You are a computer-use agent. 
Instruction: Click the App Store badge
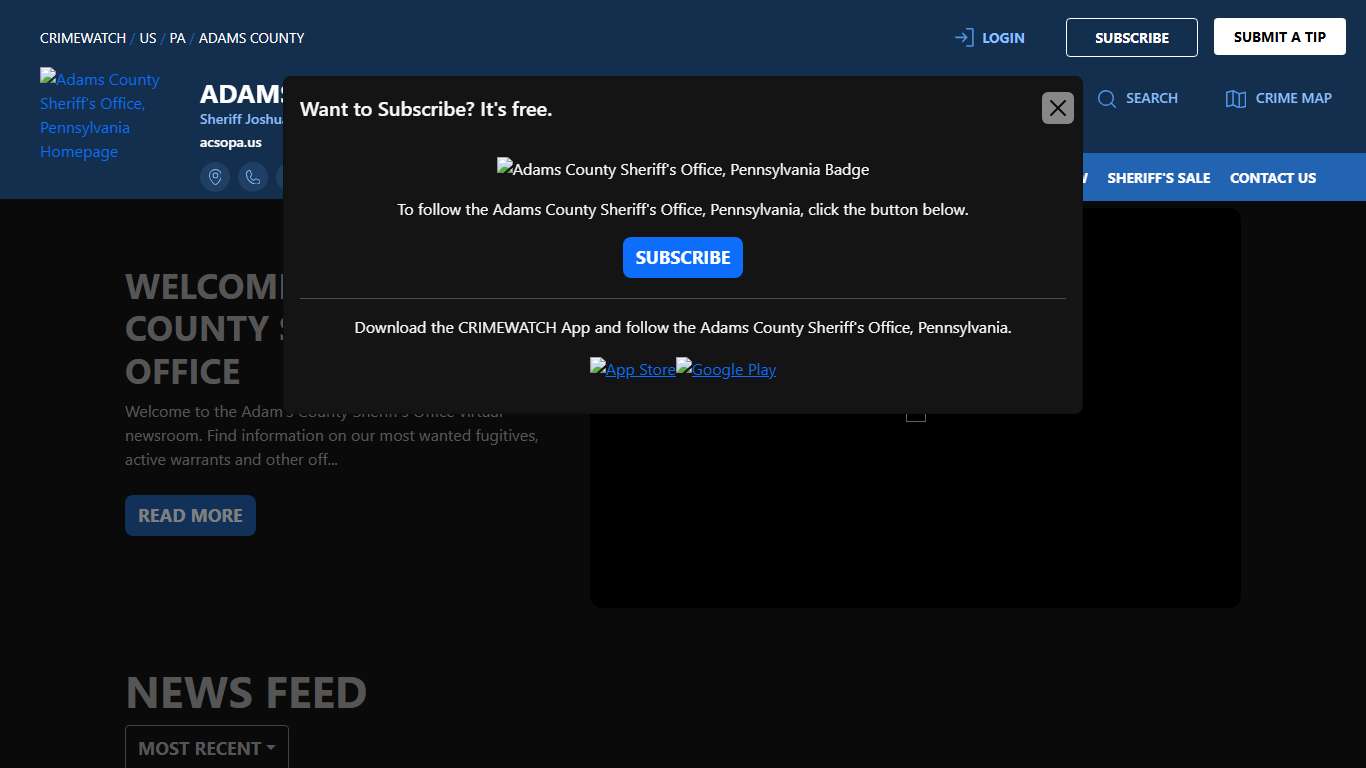pyautogui.click(x=632, y=369)
